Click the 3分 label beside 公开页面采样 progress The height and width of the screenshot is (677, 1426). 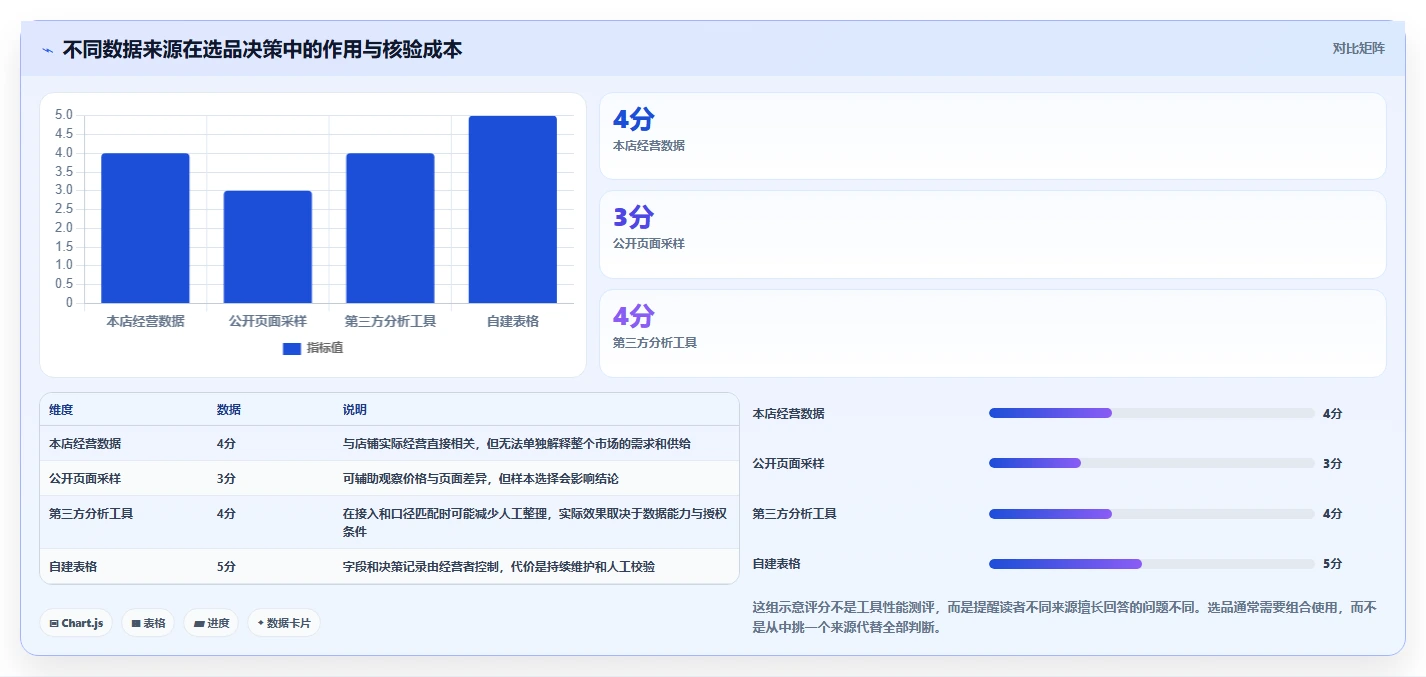1332,463
